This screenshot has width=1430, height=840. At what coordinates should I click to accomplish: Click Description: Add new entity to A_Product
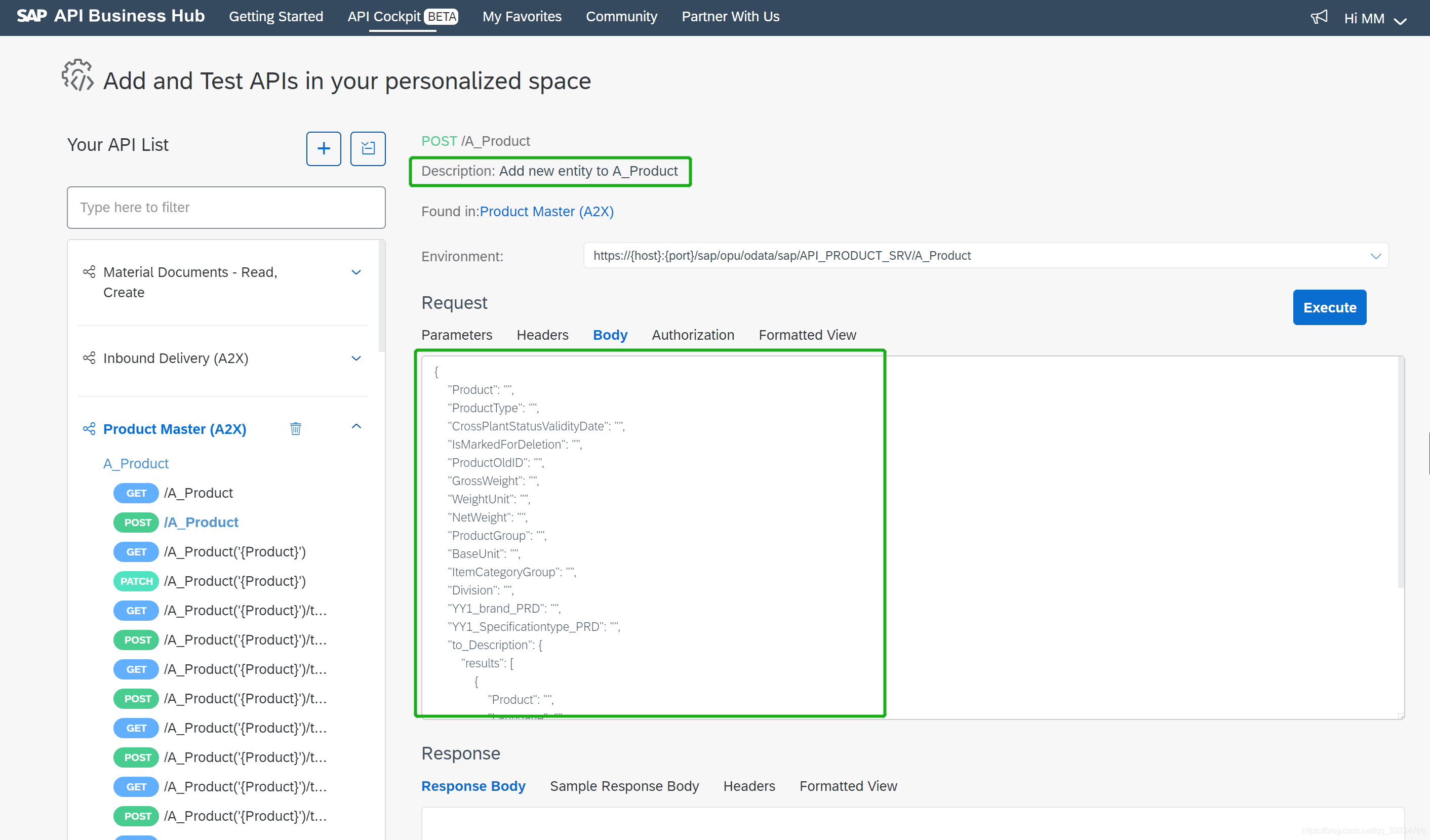click(549, 171)
